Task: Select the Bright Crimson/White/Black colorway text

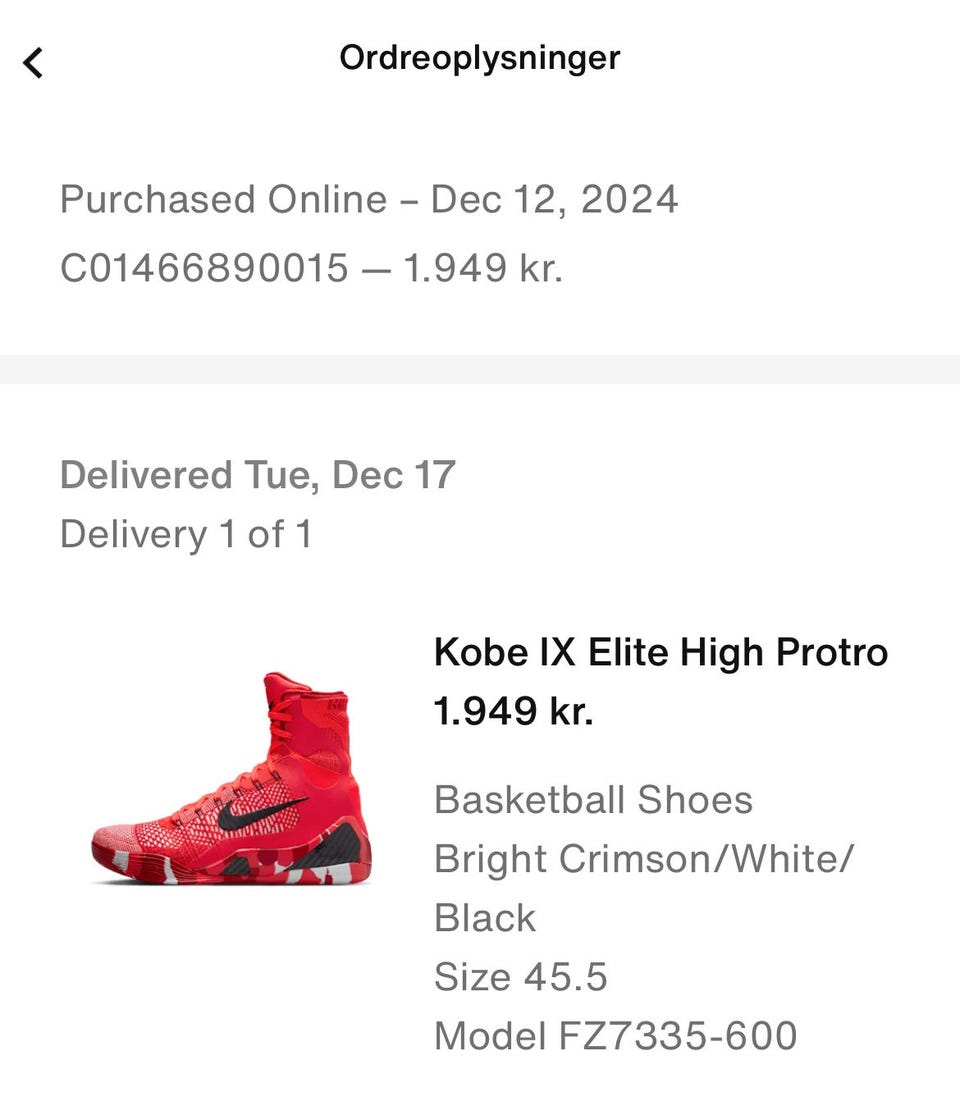Action: (644, 887)
